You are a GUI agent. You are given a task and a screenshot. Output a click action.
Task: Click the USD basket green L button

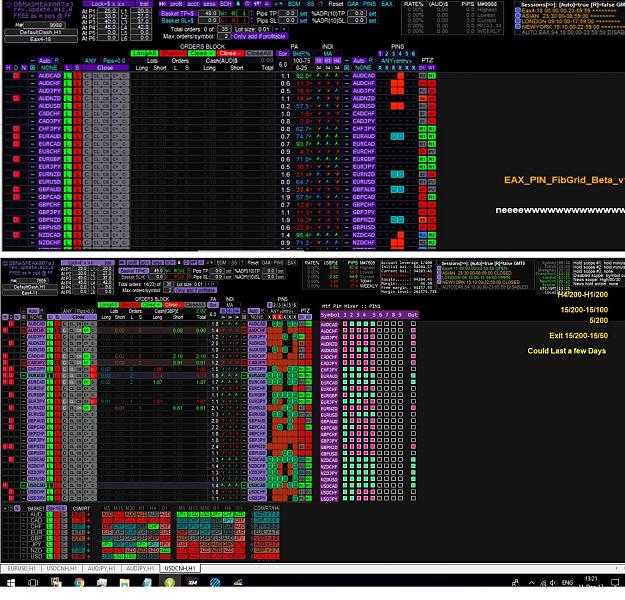pos(49,557)
